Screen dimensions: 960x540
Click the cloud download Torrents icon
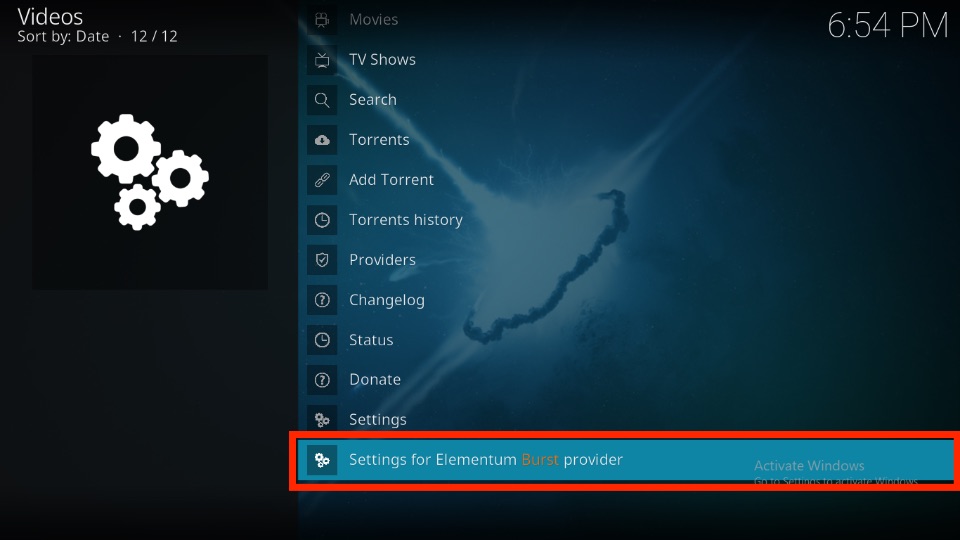(x=322, y=140)
